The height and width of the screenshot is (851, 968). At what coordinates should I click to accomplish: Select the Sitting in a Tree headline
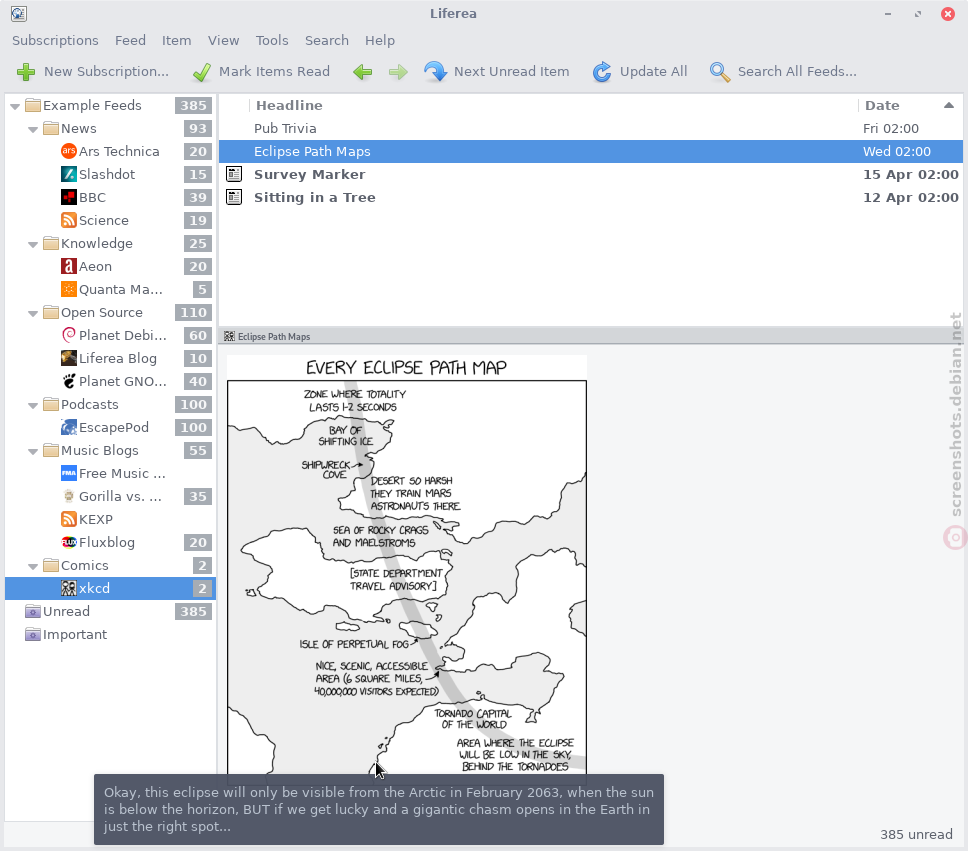315,198
